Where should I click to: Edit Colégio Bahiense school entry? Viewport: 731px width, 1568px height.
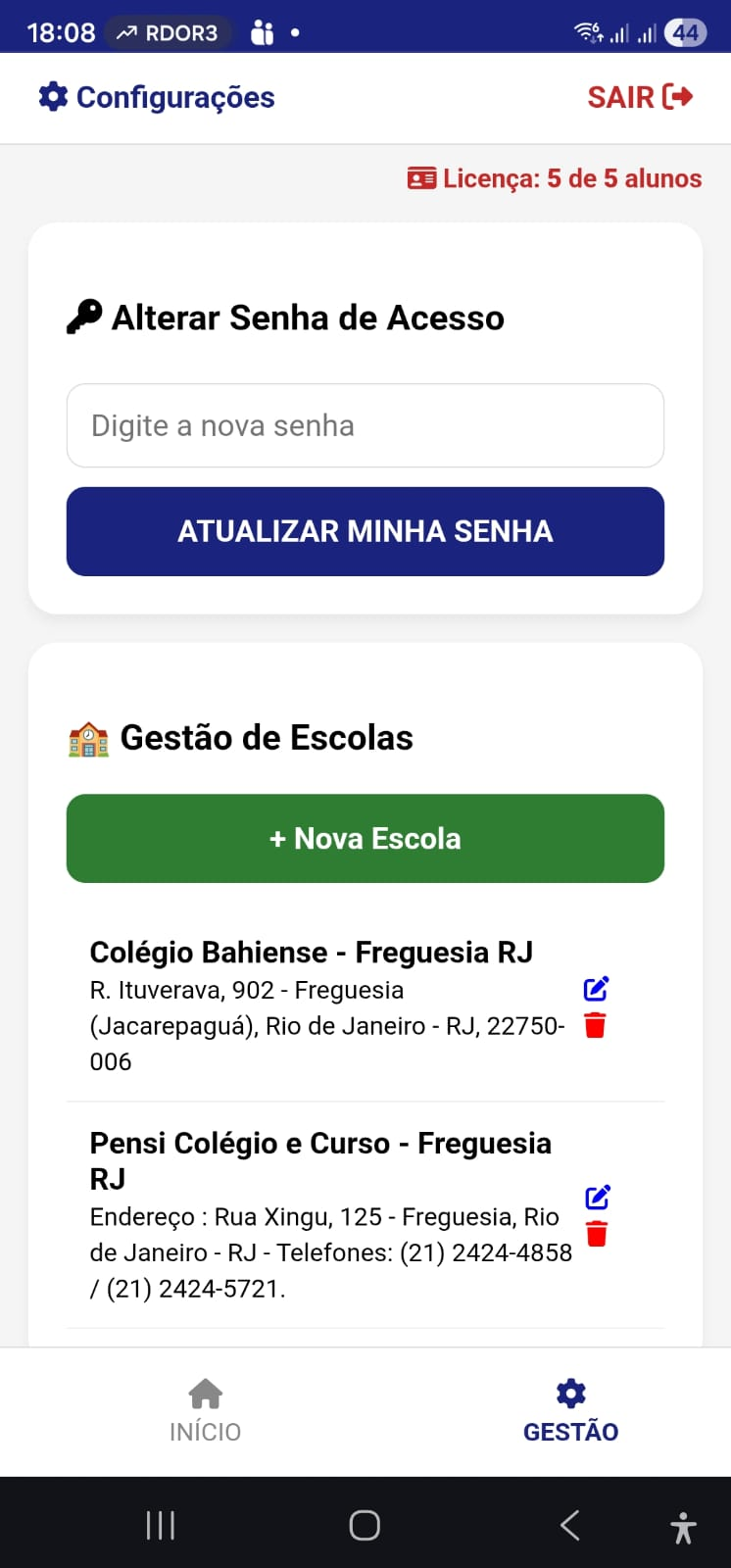596,989
